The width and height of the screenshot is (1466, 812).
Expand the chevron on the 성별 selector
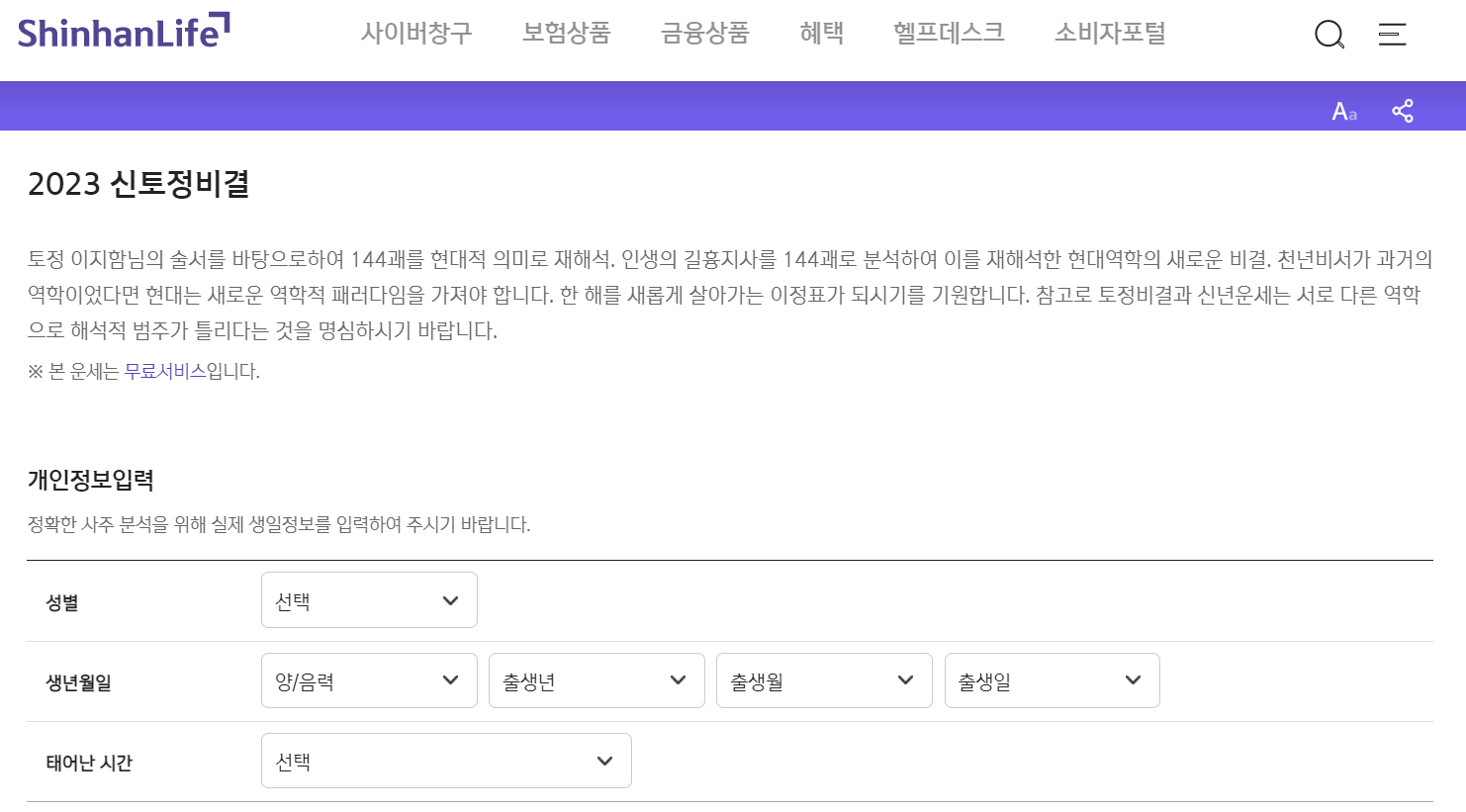(451, 600)
